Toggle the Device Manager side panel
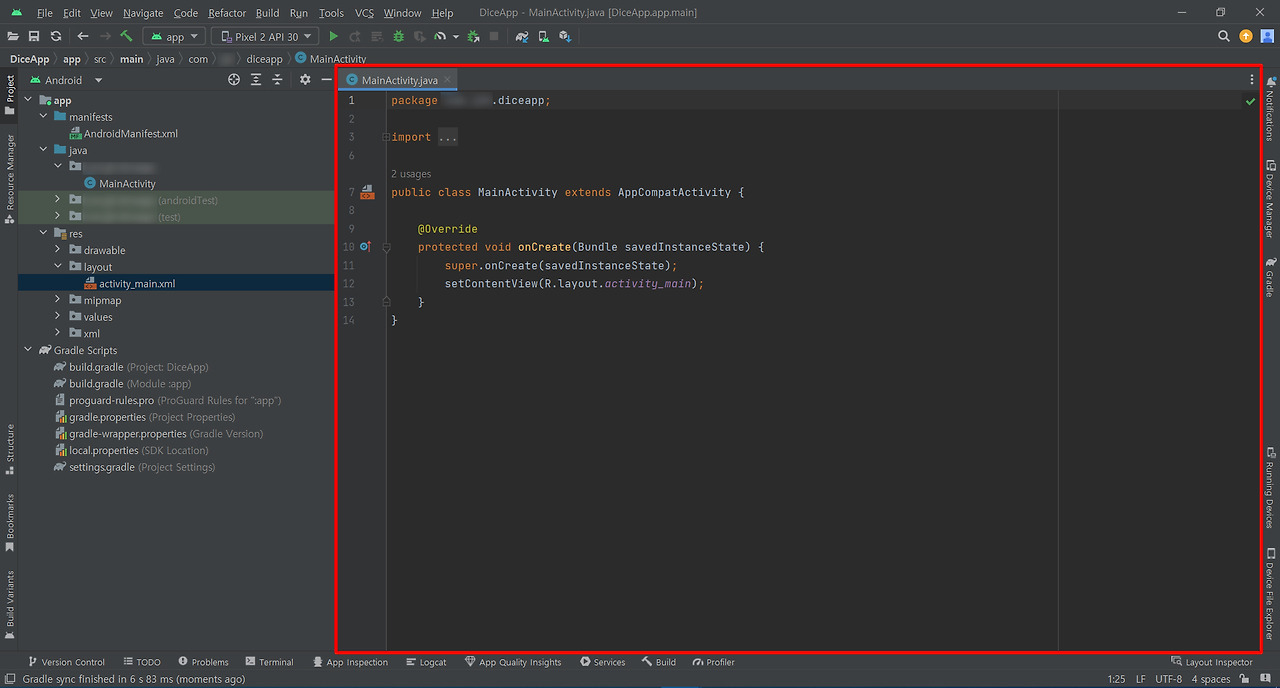 tap(1270, 199)
